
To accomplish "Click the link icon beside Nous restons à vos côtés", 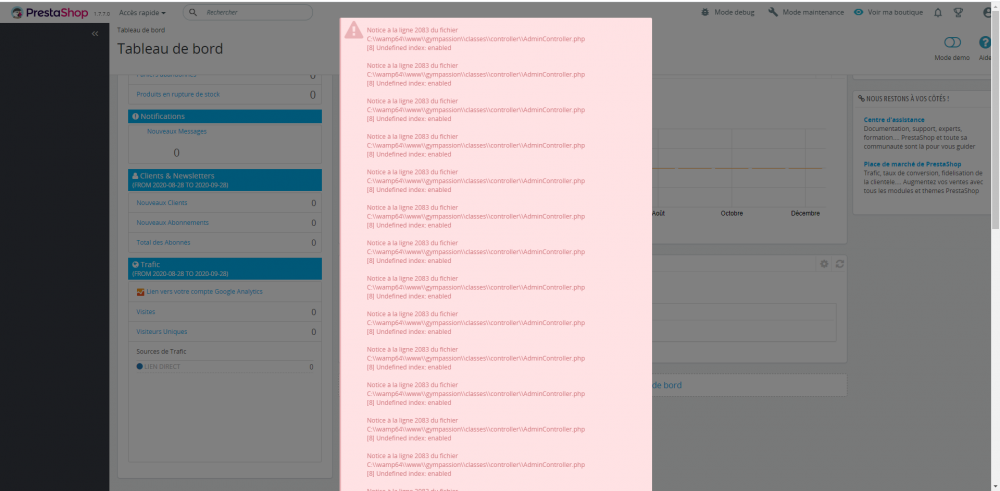I will pos(862,99).
